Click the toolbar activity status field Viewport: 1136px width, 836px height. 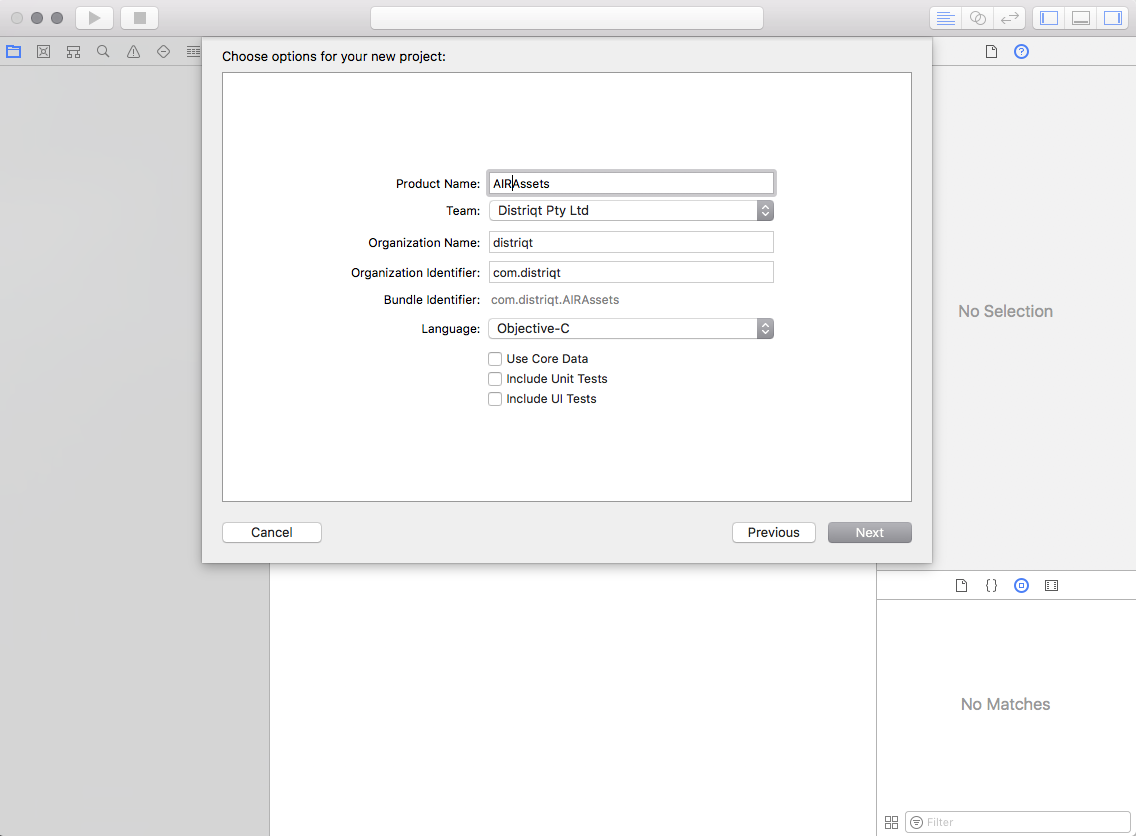(x=567, y=18)
